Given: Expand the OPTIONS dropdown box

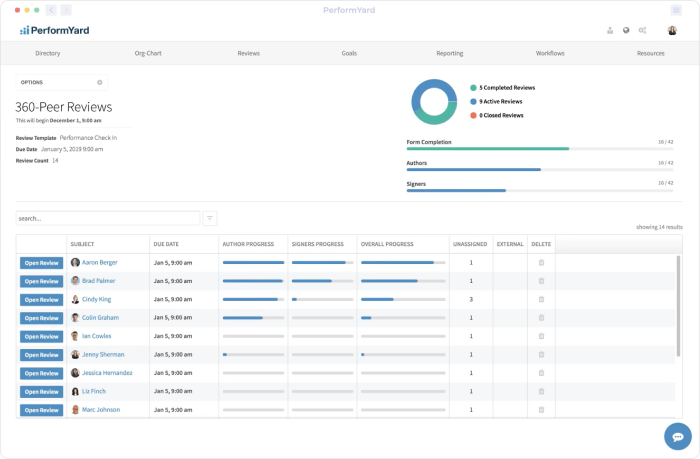Looking at the screenshot, I should pyautogui.click(x=62, y=82).
